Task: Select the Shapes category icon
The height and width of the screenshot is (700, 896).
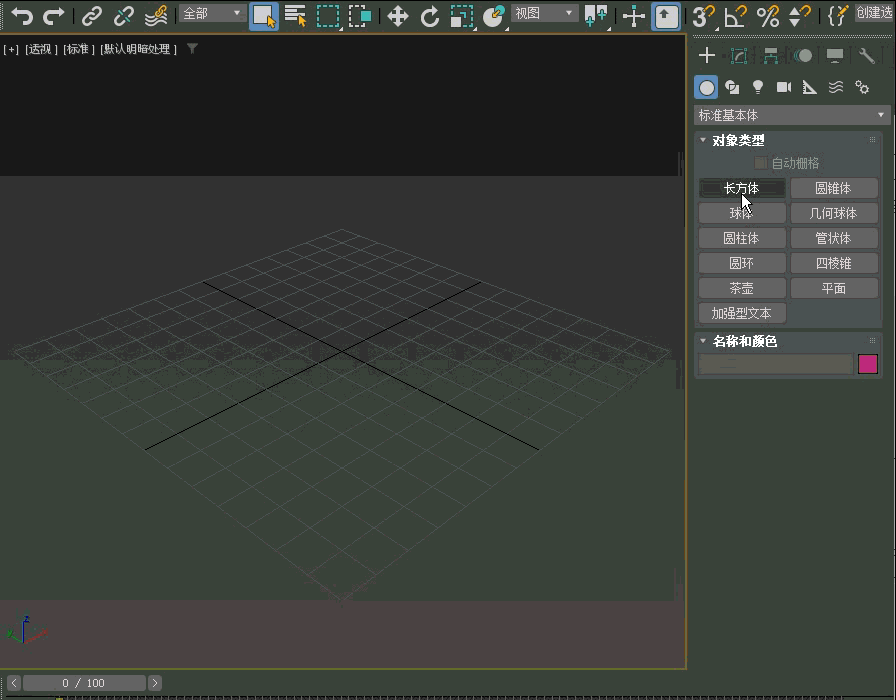Action: point(732,87)
